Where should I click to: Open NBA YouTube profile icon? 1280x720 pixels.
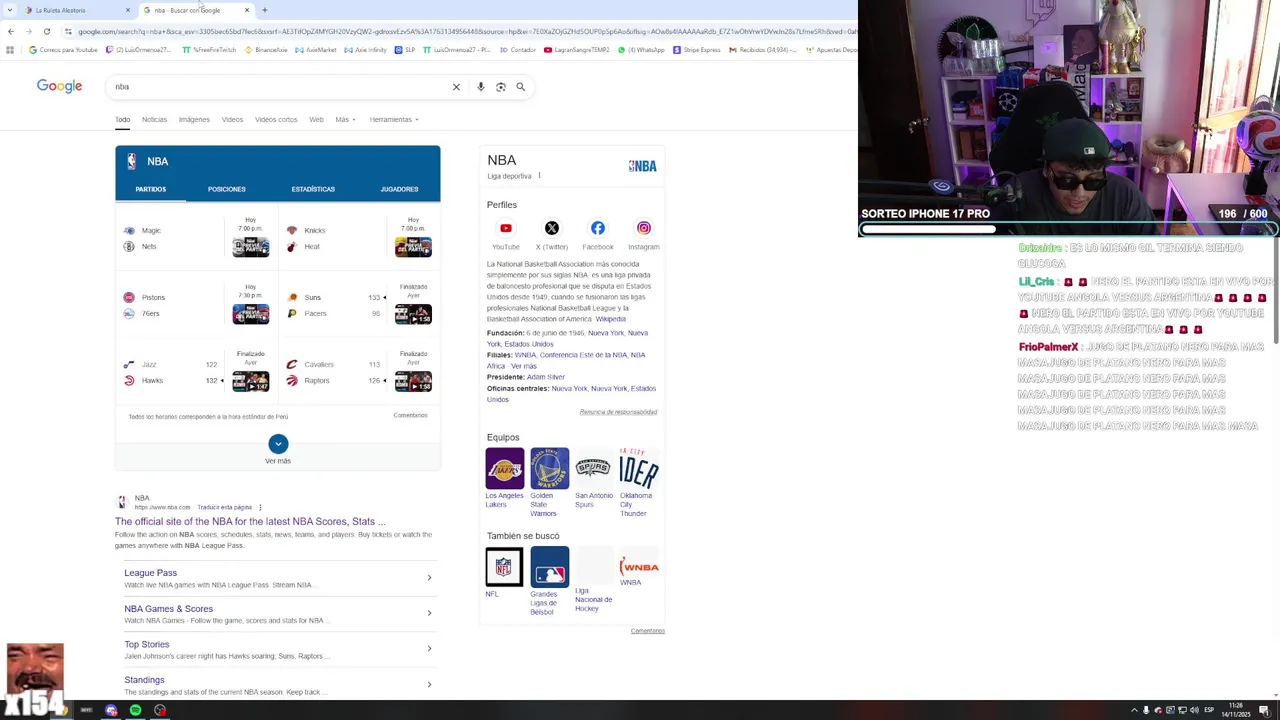coord(506,228)
